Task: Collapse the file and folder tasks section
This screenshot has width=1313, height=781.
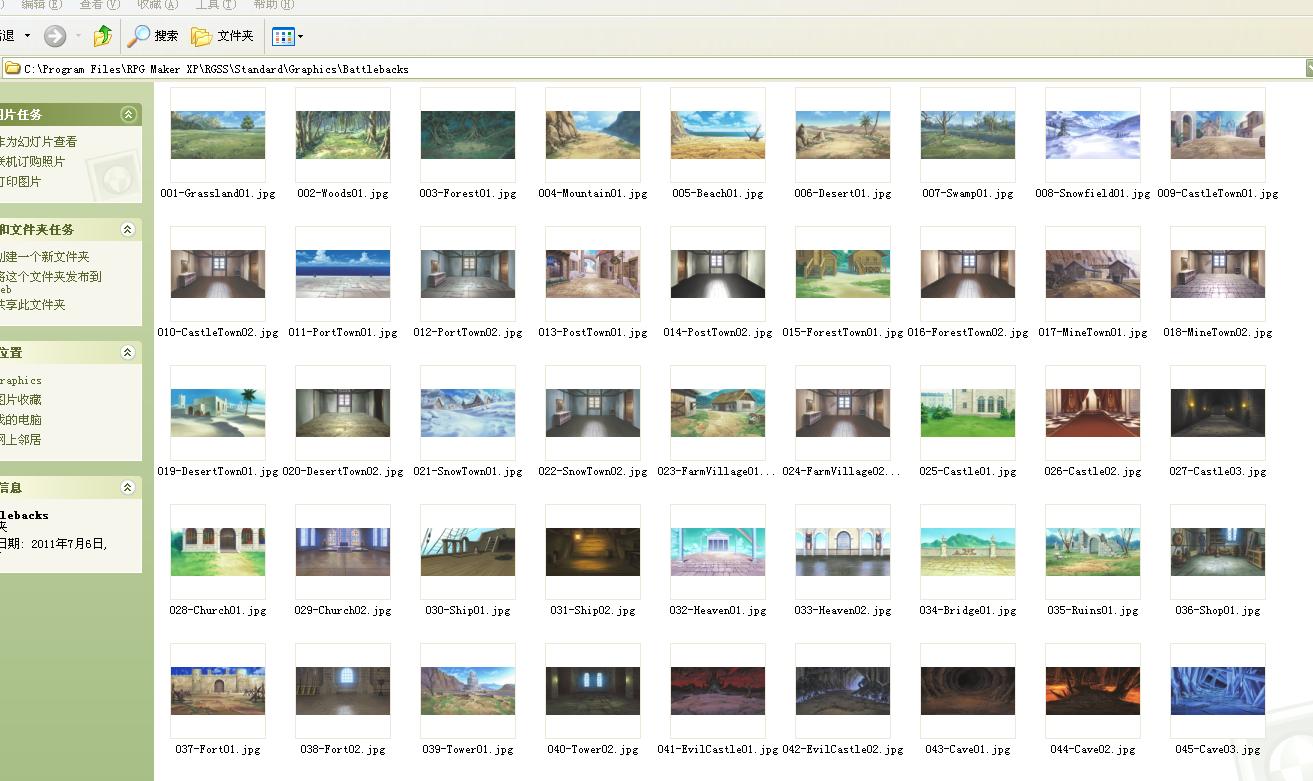Action: pos(128,230)
